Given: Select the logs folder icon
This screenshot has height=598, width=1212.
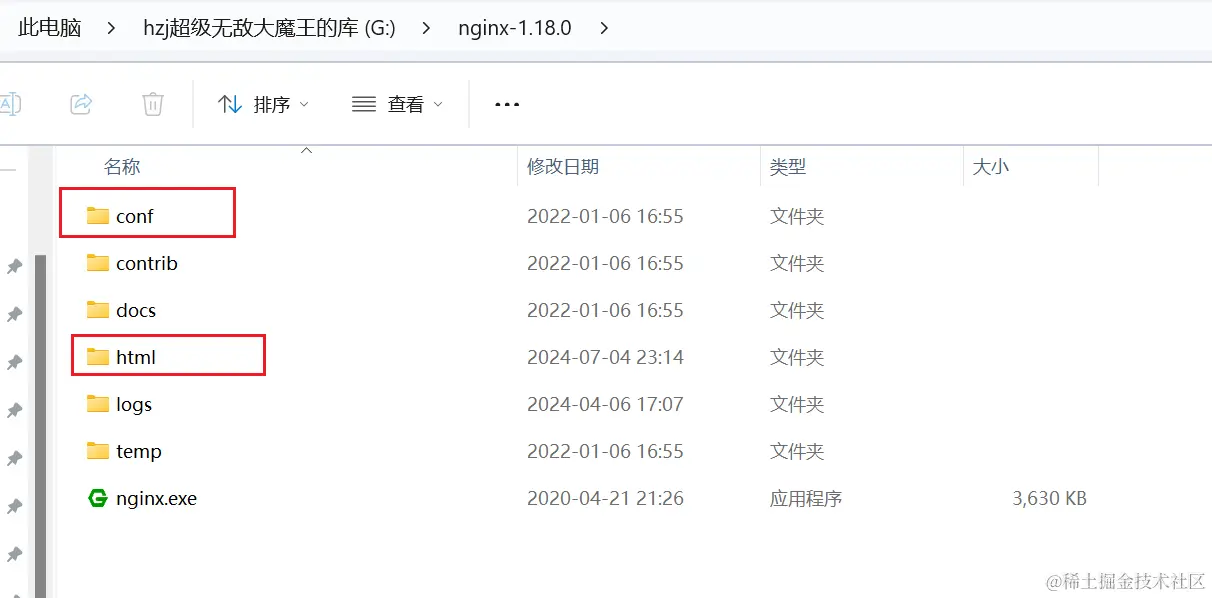Looking at the screenshot, I should pyautogui.click(x=97, y=404).
